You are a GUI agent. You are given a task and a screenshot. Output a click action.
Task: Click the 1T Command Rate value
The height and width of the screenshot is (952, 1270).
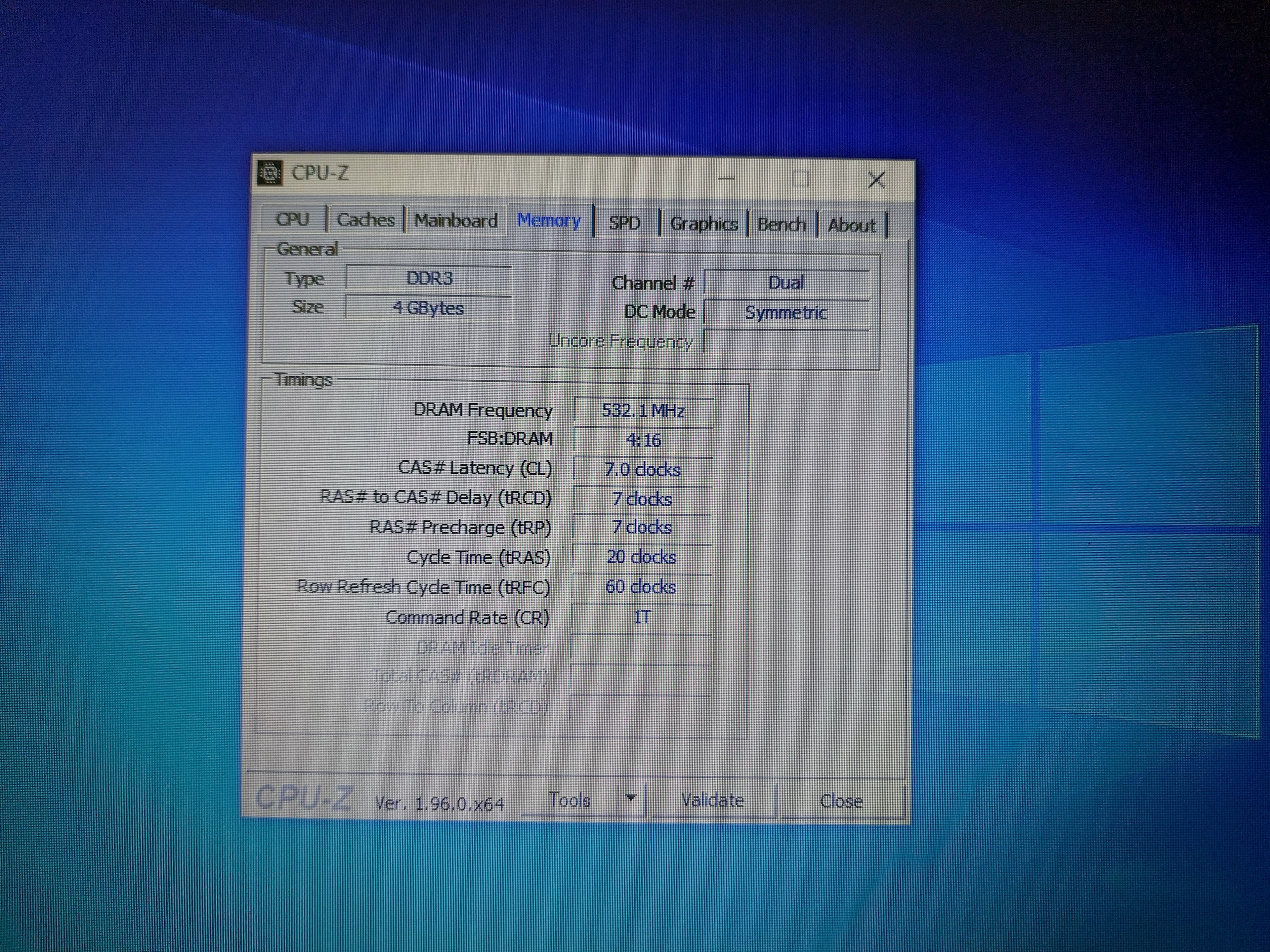641,617
